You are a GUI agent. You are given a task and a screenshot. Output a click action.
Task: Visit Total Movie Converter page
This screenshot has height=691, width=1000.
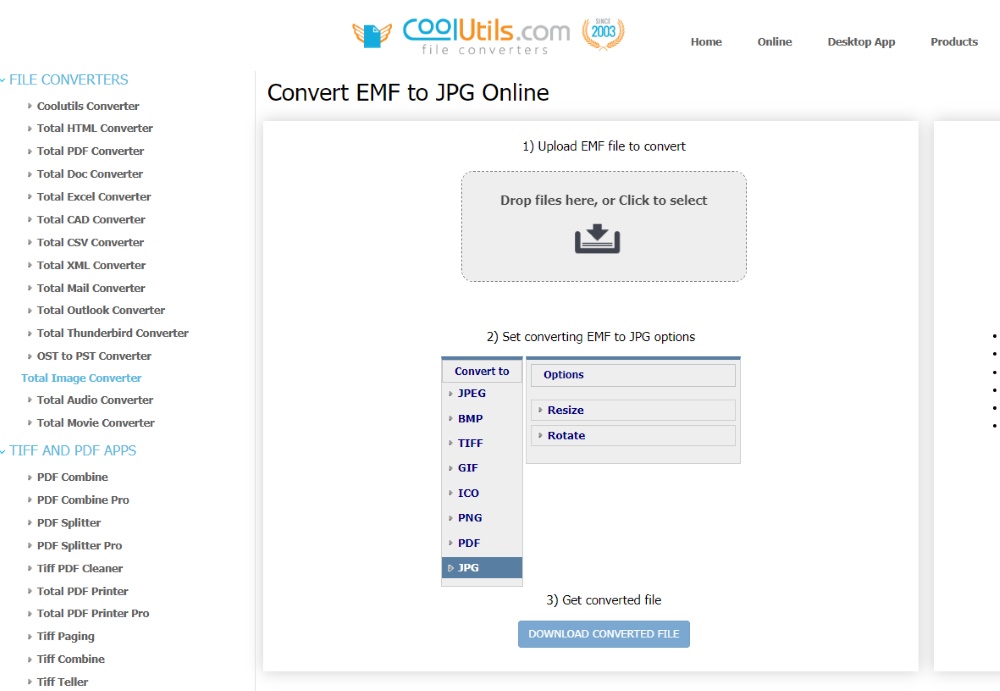tap(95, 423)
